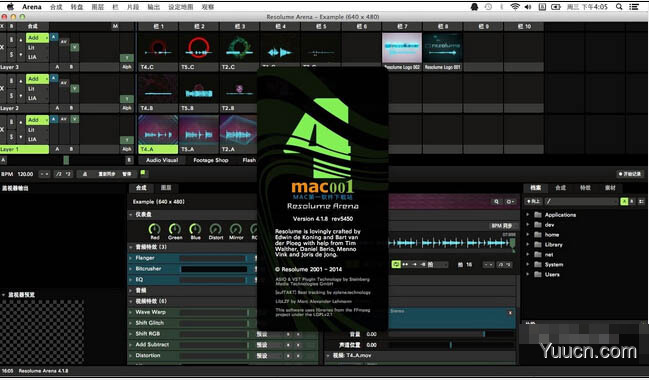Click the path field in file browser

581,201
